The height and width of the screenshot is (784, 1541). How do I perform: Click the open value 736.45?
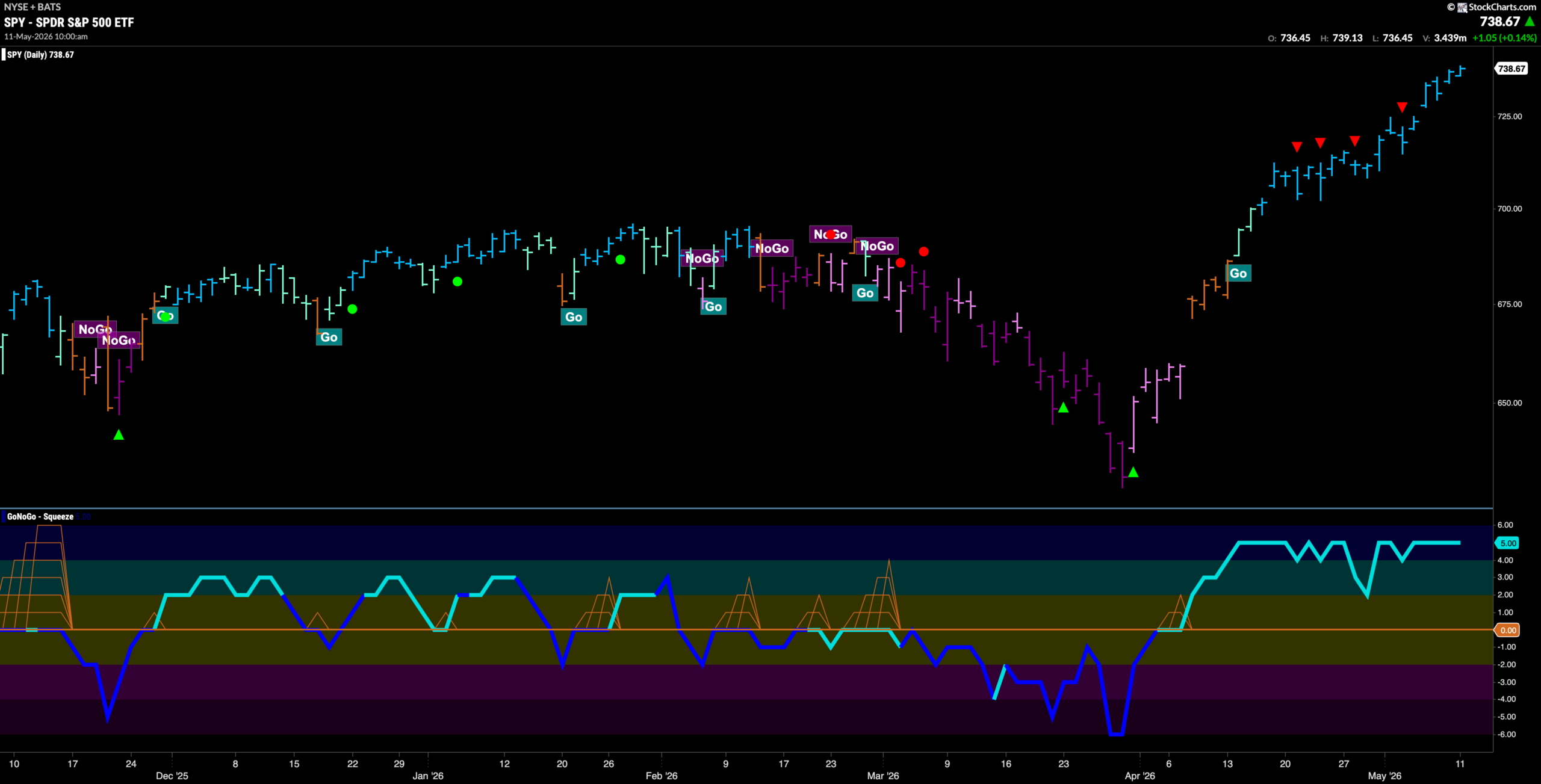pos(1295,38)
